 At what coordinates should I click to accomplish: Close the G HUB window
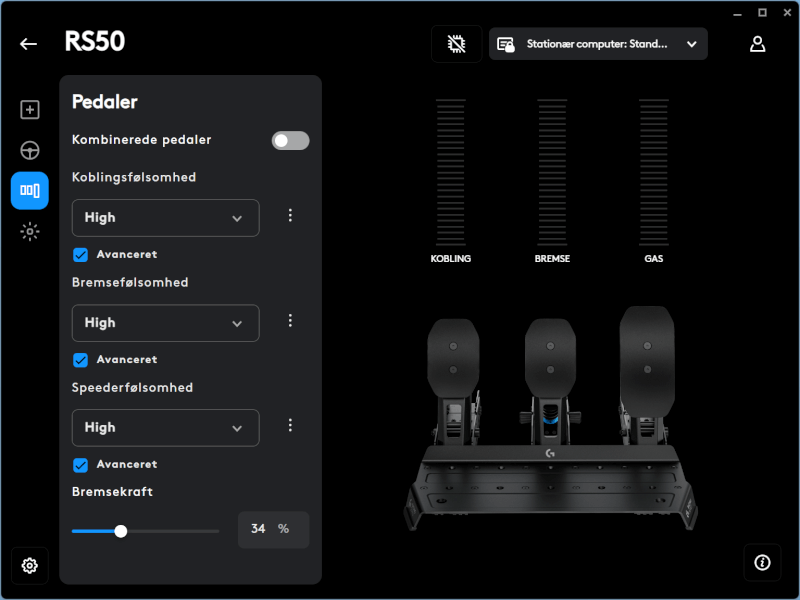[787, 13]
